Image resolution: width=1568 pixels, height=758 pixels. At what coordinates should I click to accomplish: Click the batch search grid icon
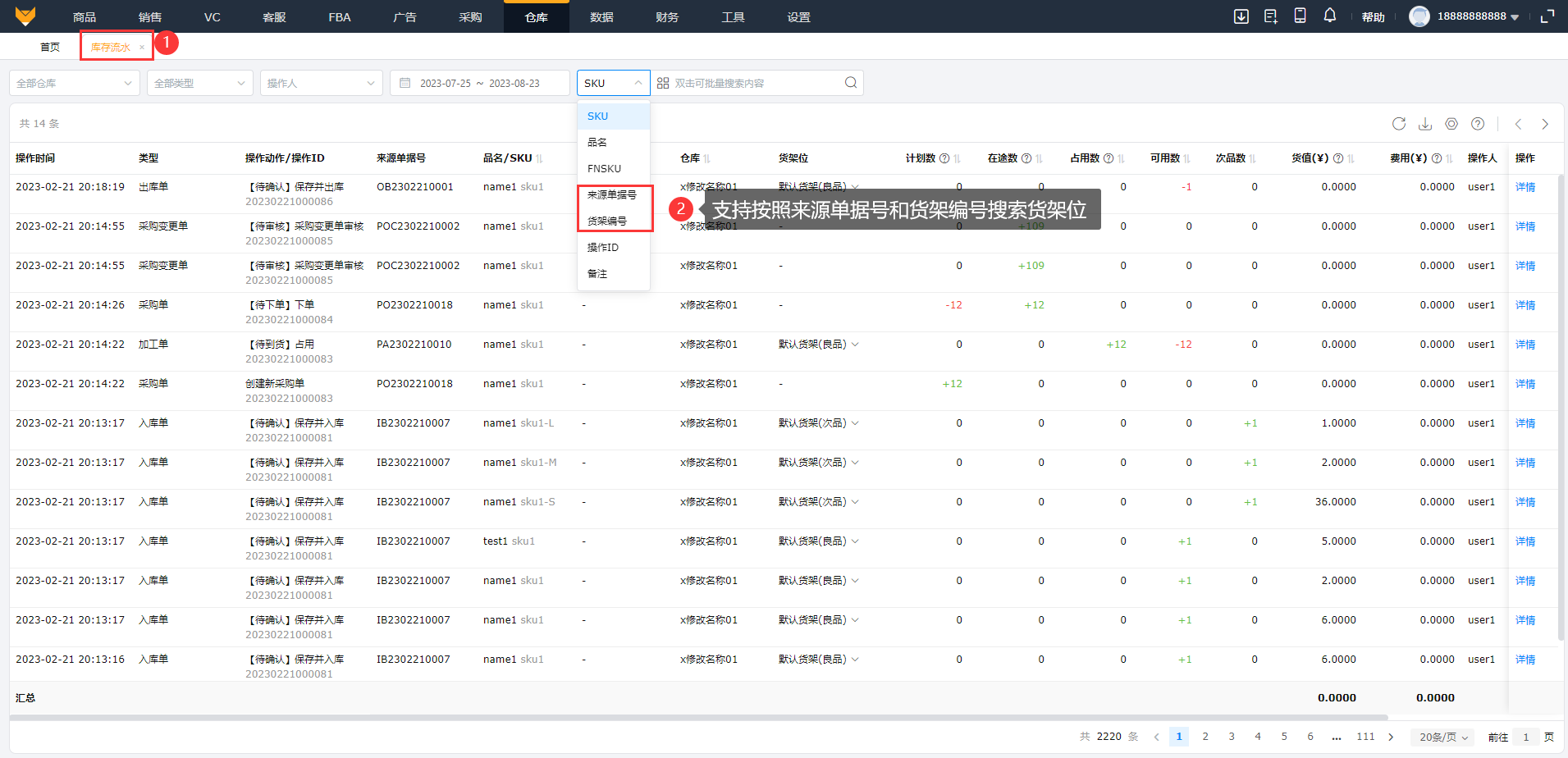pos(663,83)
